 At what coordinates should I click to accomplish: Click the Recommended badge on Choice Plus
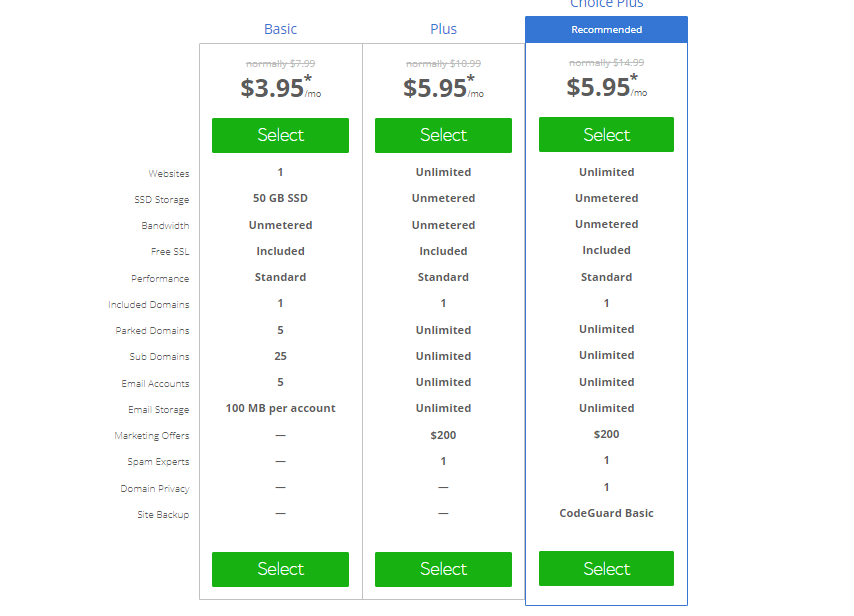point(606,29)
